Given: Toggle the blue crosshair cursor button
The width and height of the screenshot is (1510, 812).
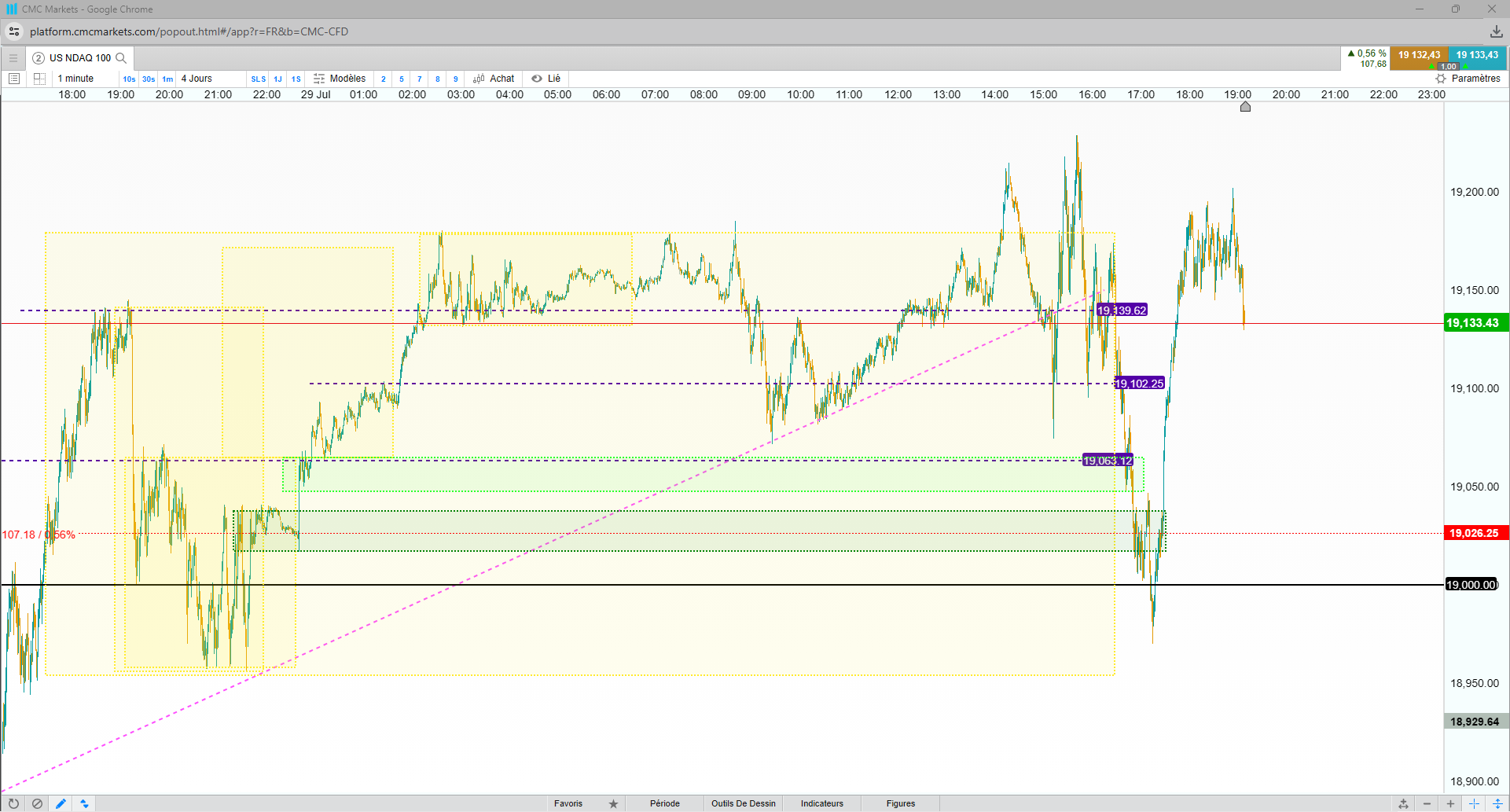Looking at the screenshot, I should point(1474,803).
